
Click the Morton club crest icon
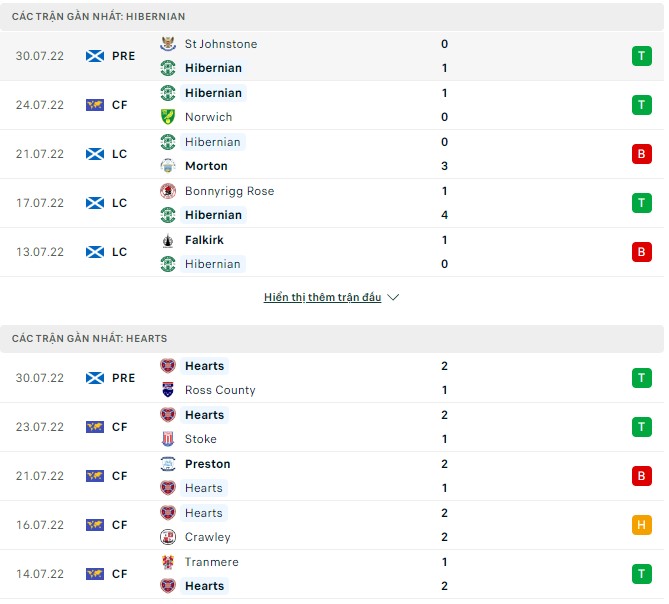168,166
